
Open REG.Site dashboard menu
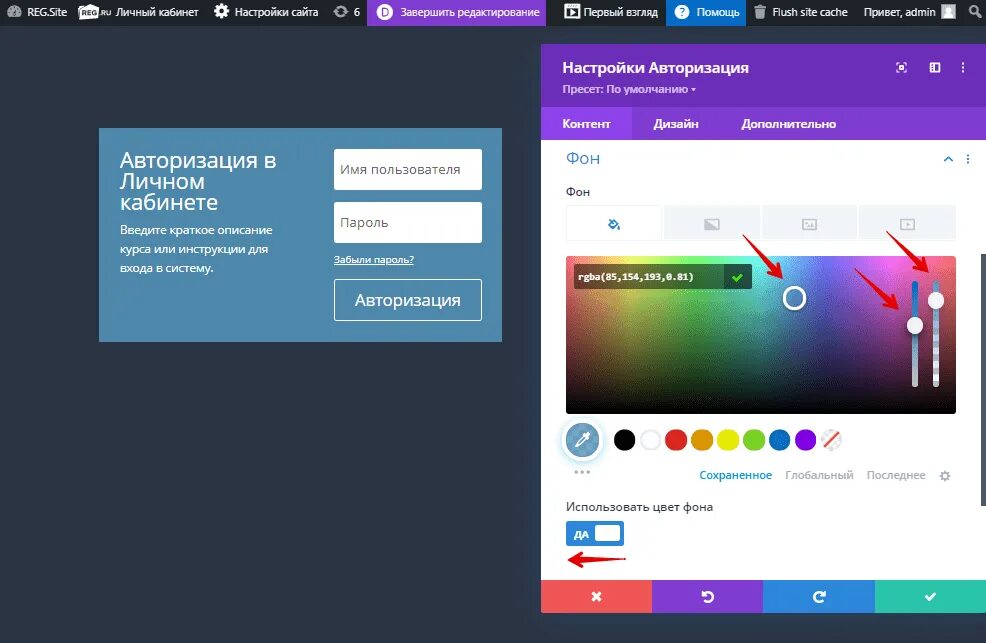coord(36,12)
